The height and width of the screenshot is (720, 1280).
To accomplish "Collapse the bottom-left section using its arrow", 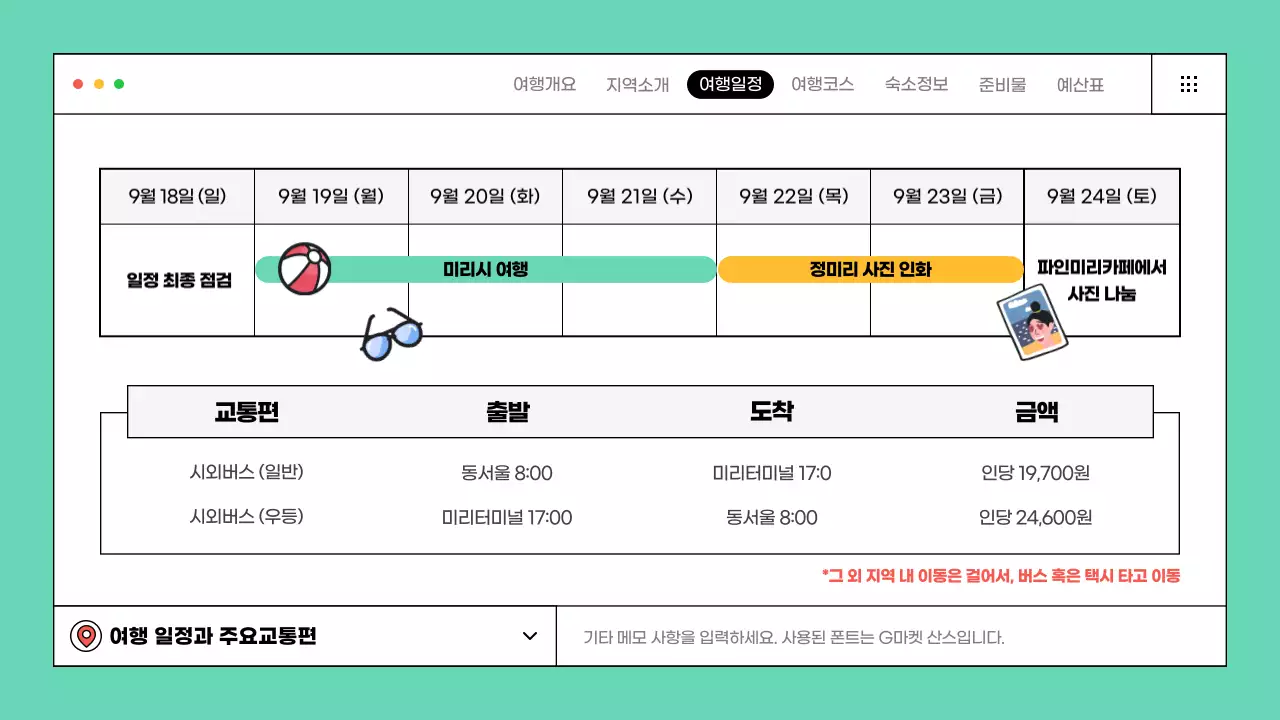I will 531,635.
